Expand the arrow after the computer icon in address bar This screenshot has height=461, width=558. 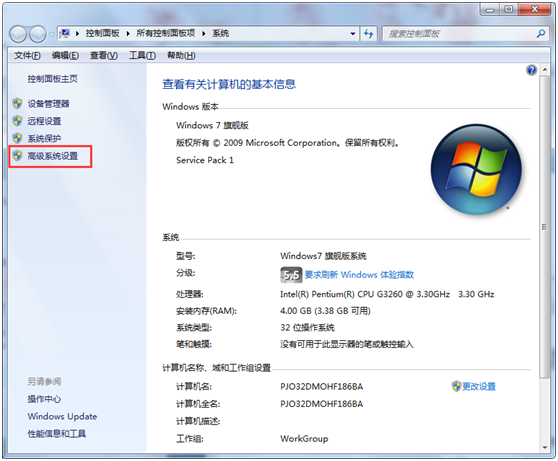click(77, 33)
